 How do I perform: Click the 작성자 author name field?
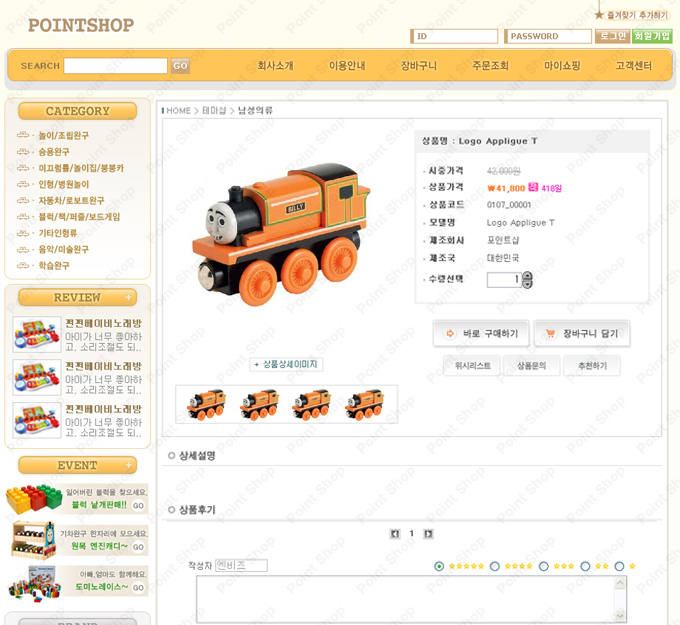[x=241, y=566]
